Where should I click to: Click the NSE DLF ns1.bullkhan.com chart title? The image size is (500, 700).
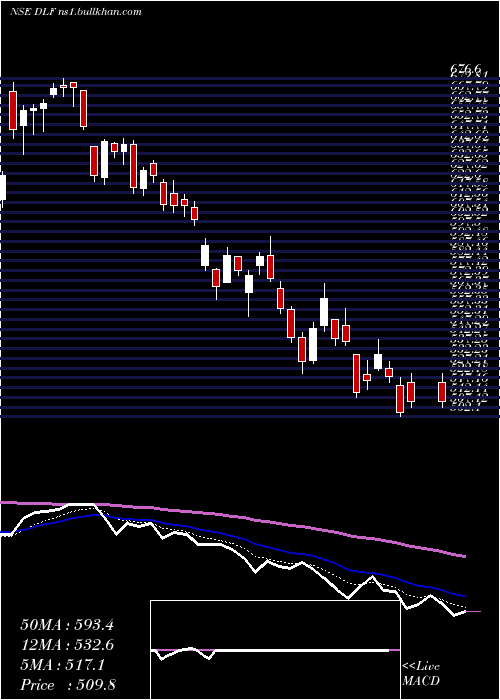[x=75, y=12]
